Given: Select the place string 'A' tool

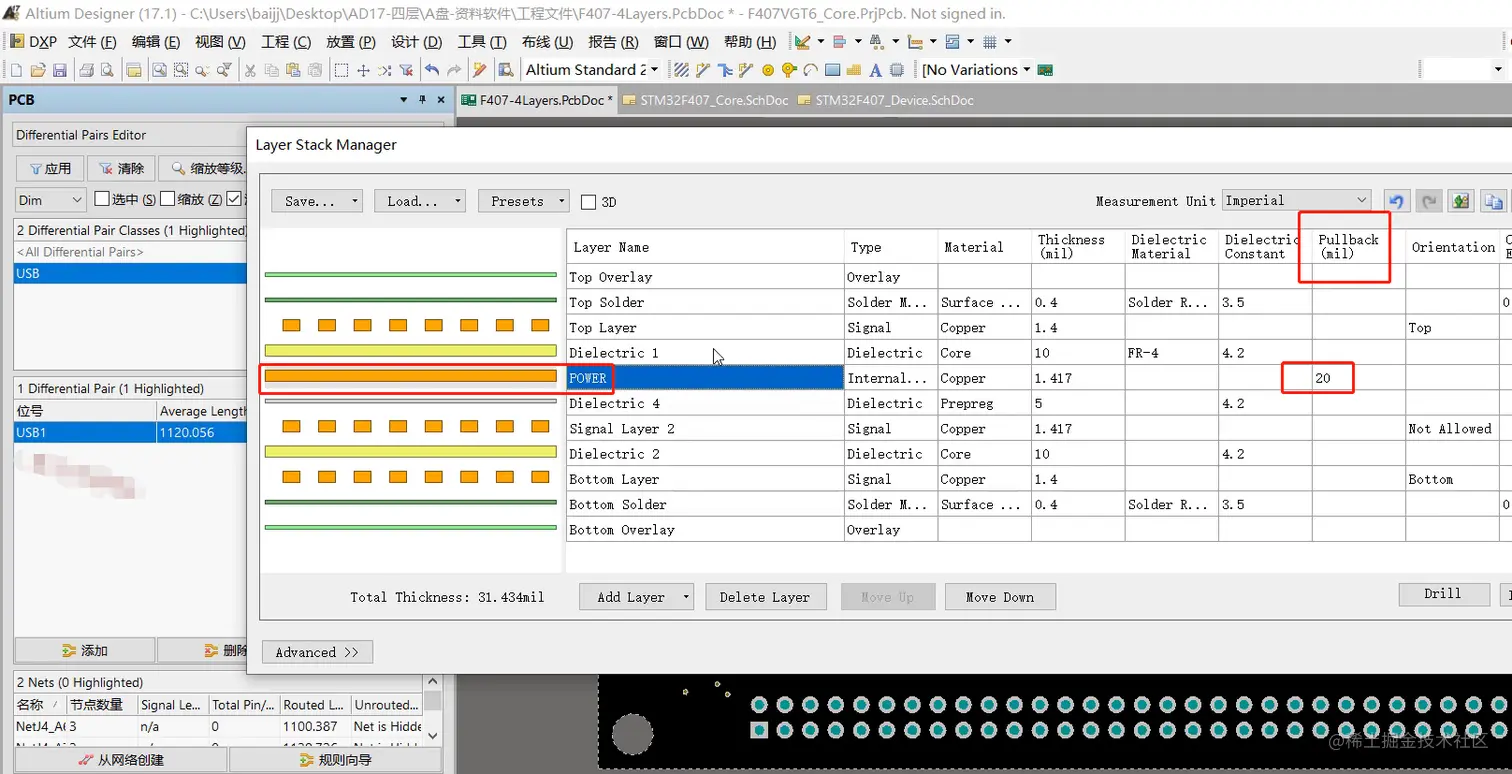Looking at the screenshot, I should tap(876, 70).
